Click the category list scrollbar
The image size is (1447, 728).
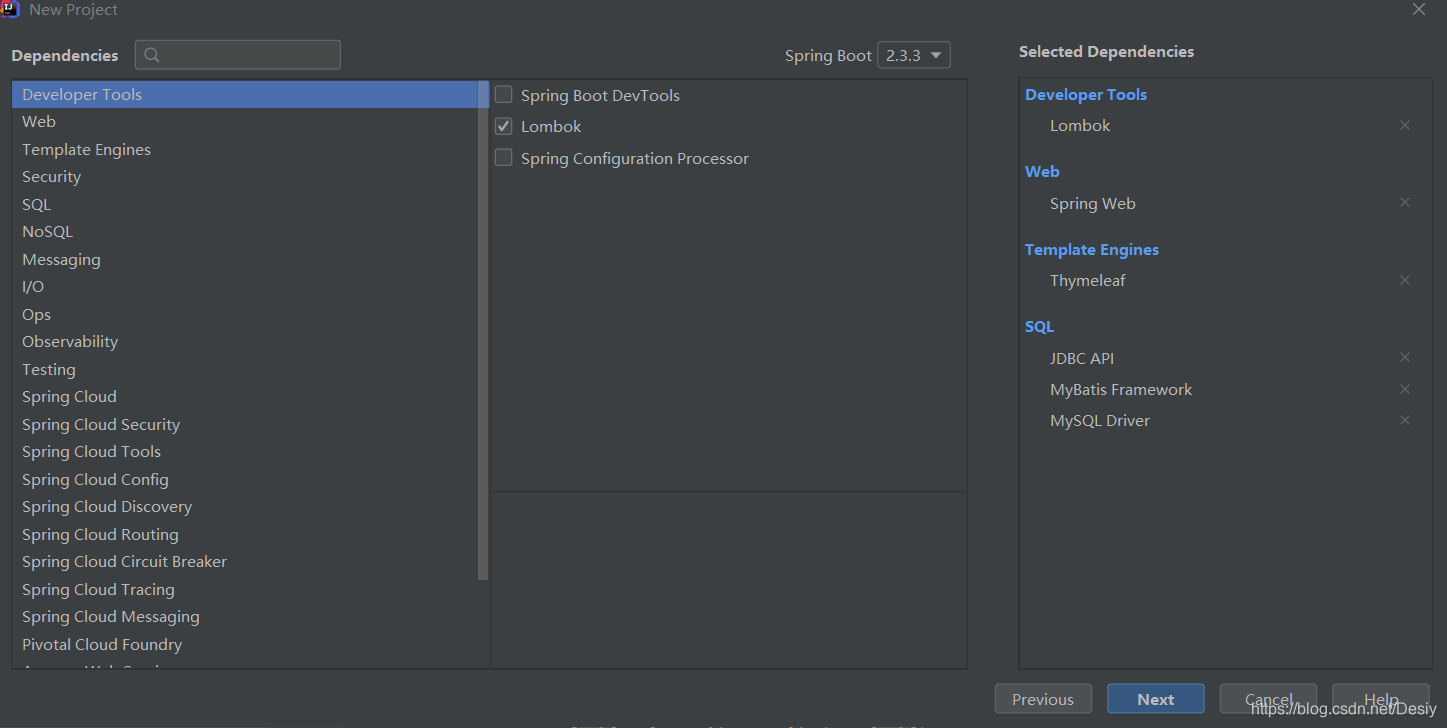click(484, 331)
